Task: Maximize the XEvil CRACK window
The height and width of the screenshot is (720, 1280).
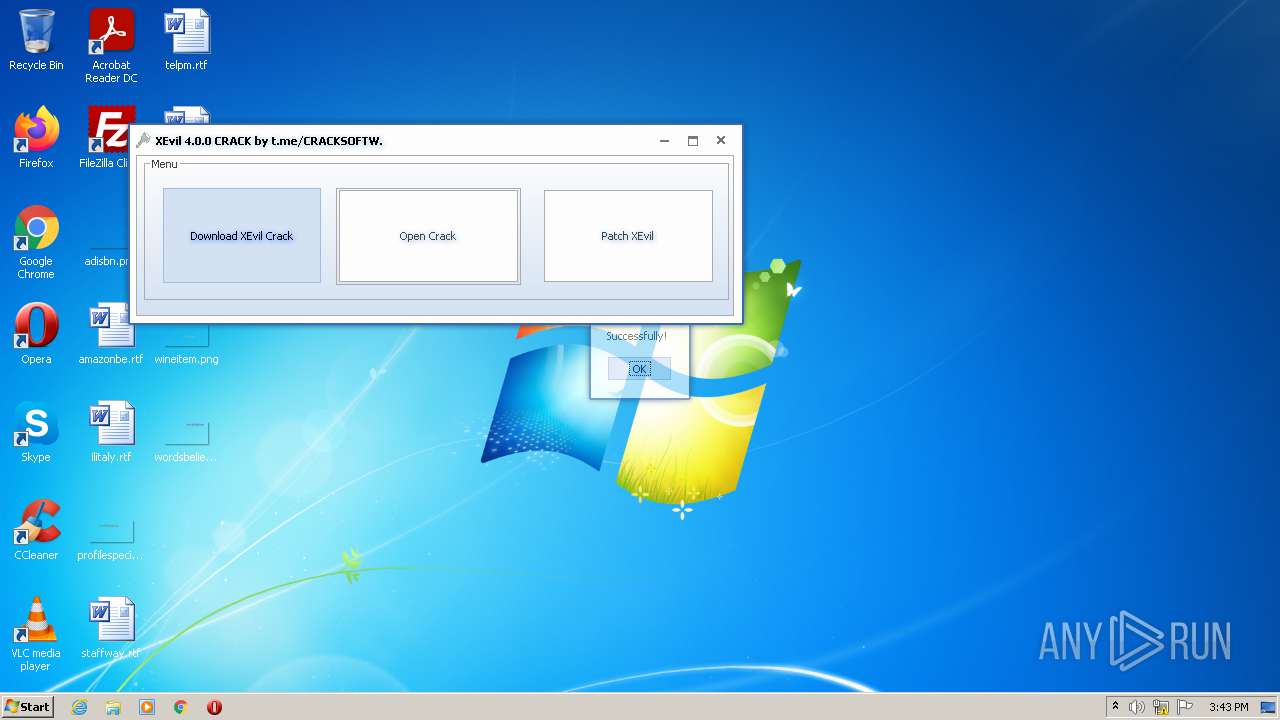Action: coord(692,141)
